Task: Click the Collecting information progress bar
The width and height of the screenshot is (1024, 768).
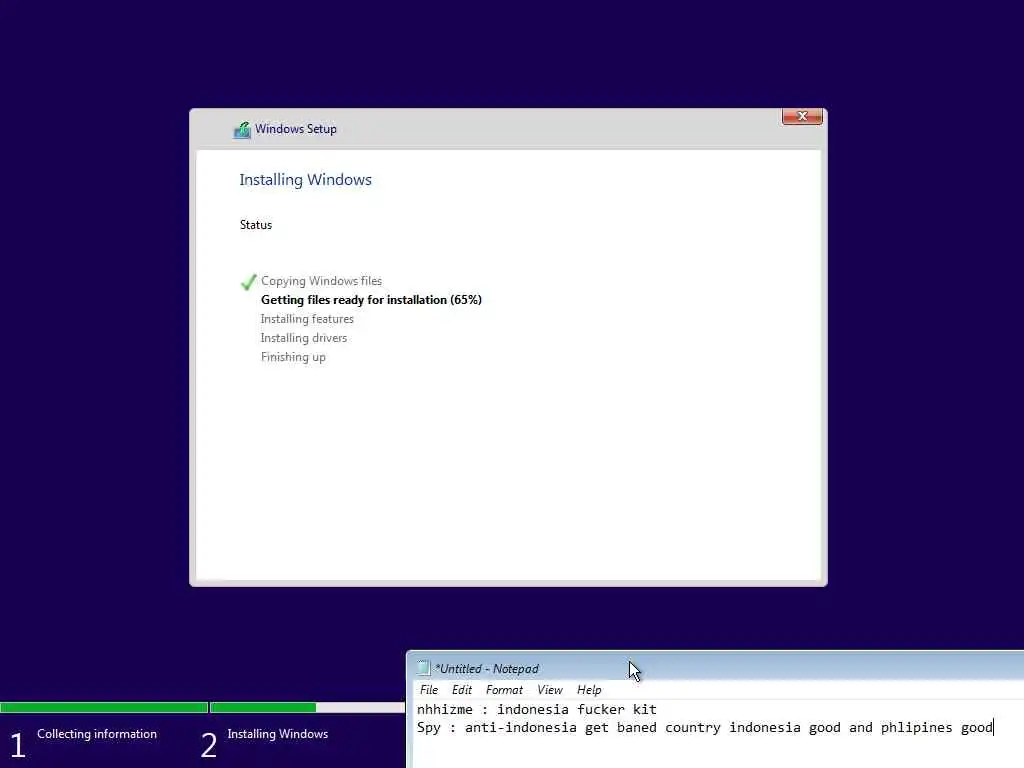Action: 104,707
